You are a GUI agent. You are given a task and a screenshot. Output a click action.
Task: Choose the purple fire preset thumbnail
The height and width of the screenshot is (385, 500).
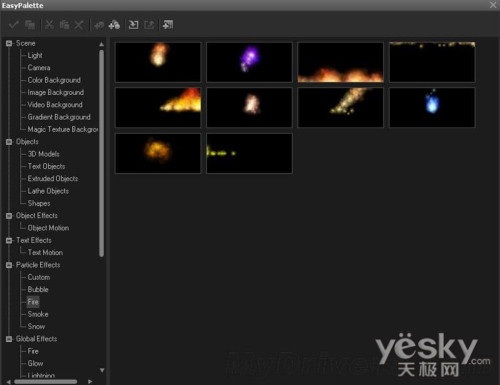[x=249, y=62]
